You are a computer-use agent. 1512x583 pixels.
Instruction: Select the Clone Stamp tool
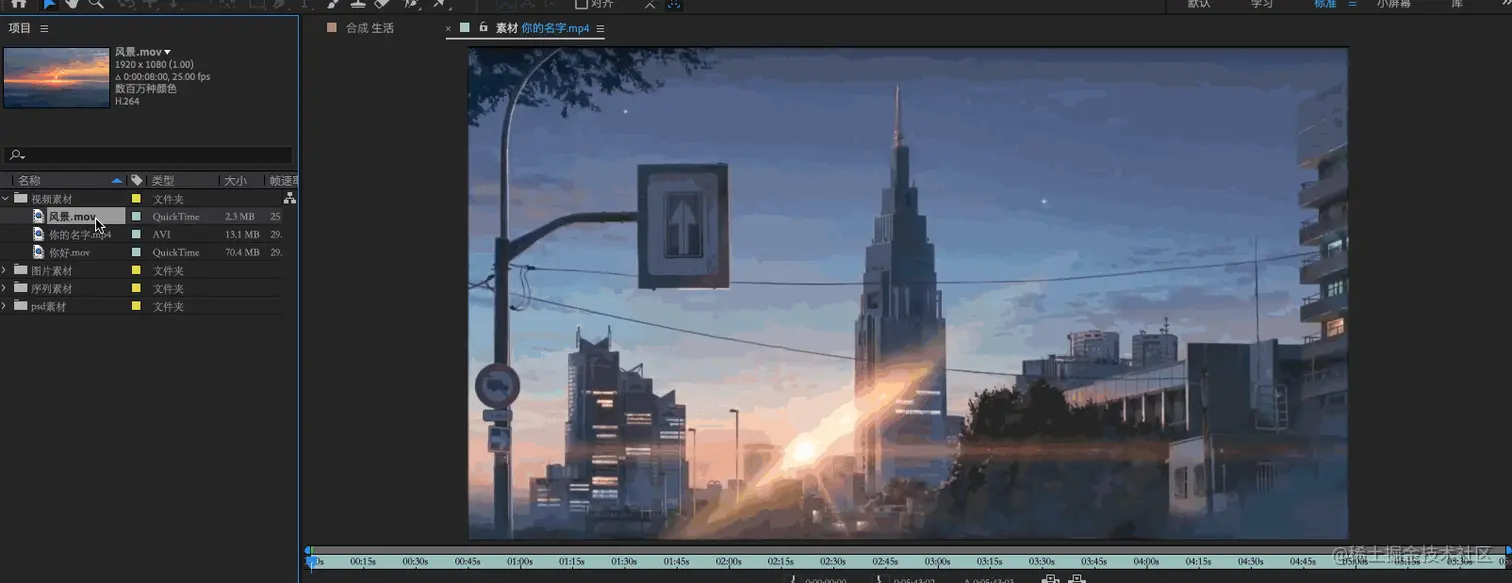(358, 4)
